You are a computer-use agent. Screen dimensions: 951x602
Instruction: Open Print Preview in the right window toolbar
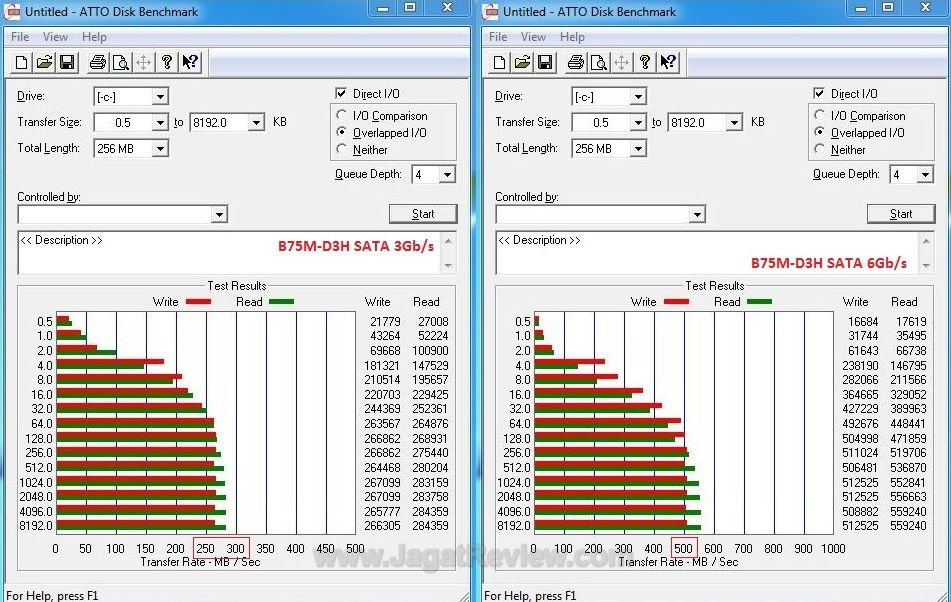pyautogui.click(x=597, y=63)
